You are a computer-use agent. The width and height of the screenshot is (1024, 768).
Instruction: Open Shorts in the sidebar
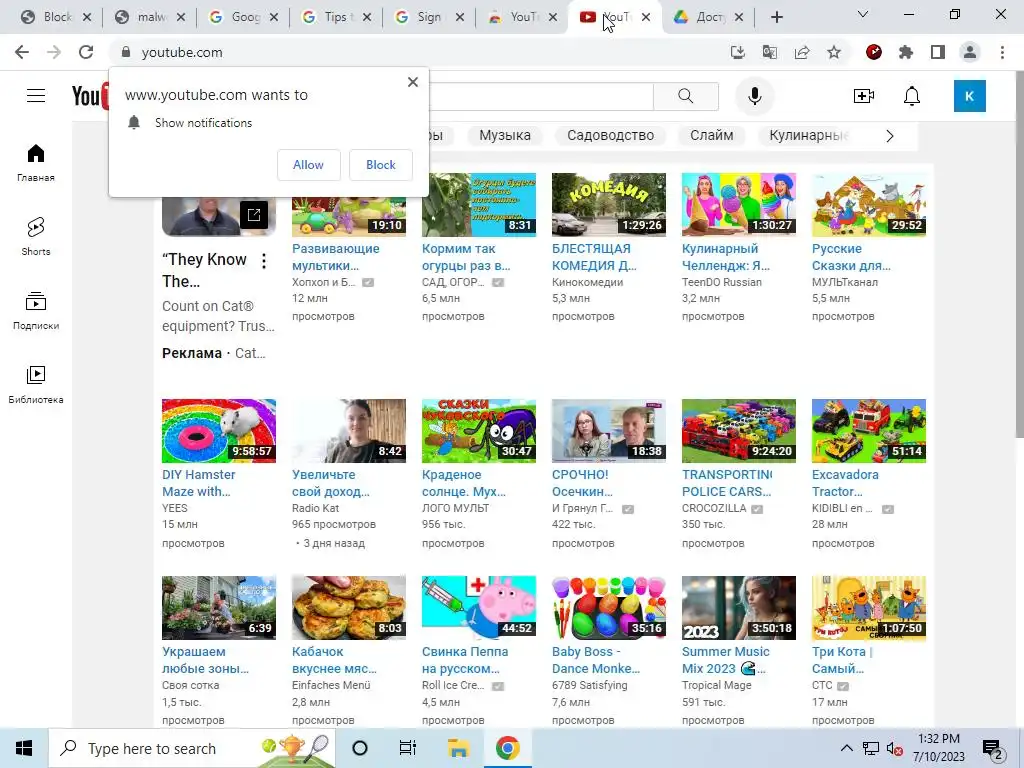36,236
